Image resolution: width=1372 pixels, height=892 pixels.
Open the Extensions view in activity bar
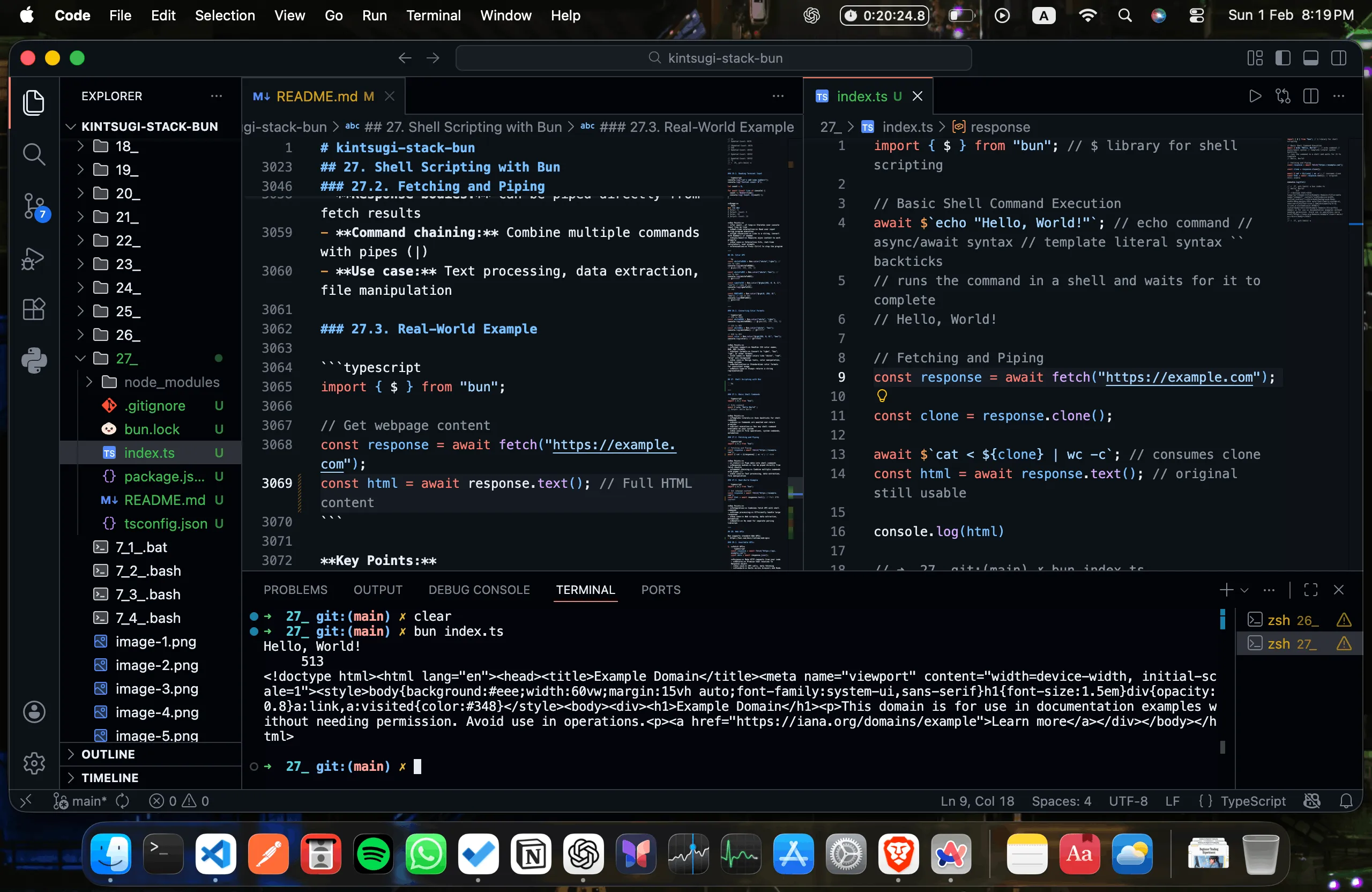click(34, 309)
